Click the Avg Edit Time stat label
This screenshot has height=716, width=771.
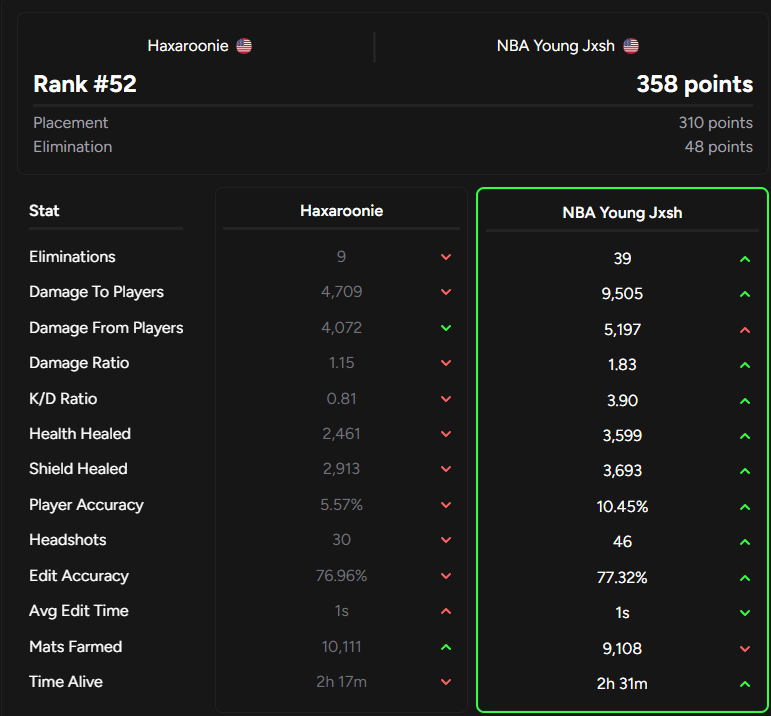click(x=79, y=611)
